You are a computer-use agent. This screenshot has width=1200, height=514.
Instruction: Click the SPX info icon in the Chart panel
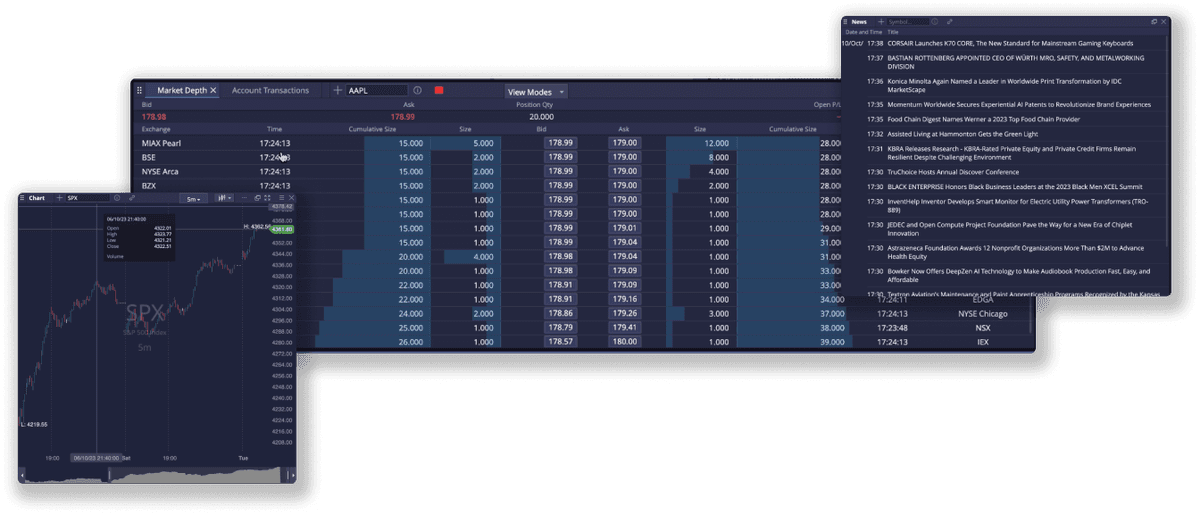click(118, 198)
